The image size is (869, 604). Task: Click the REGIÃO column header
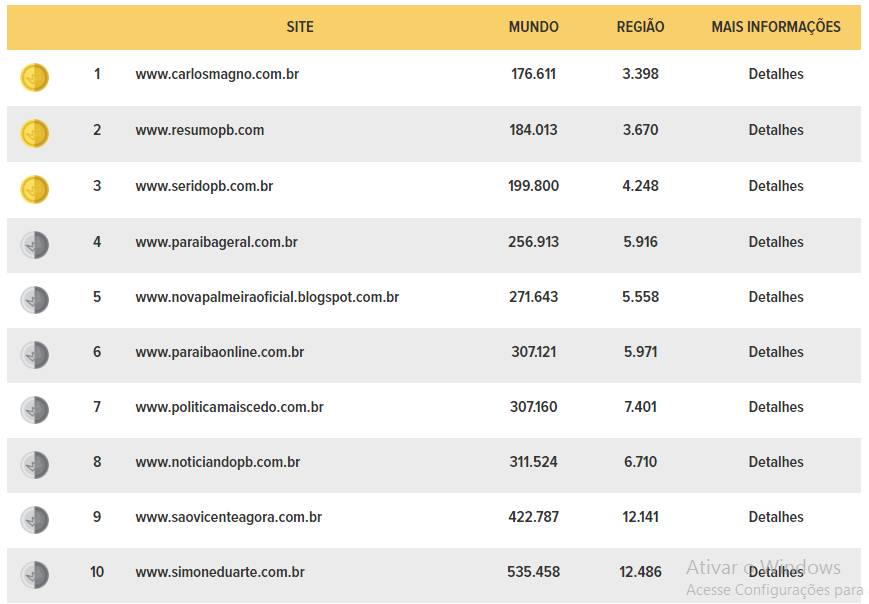point(640,27)
